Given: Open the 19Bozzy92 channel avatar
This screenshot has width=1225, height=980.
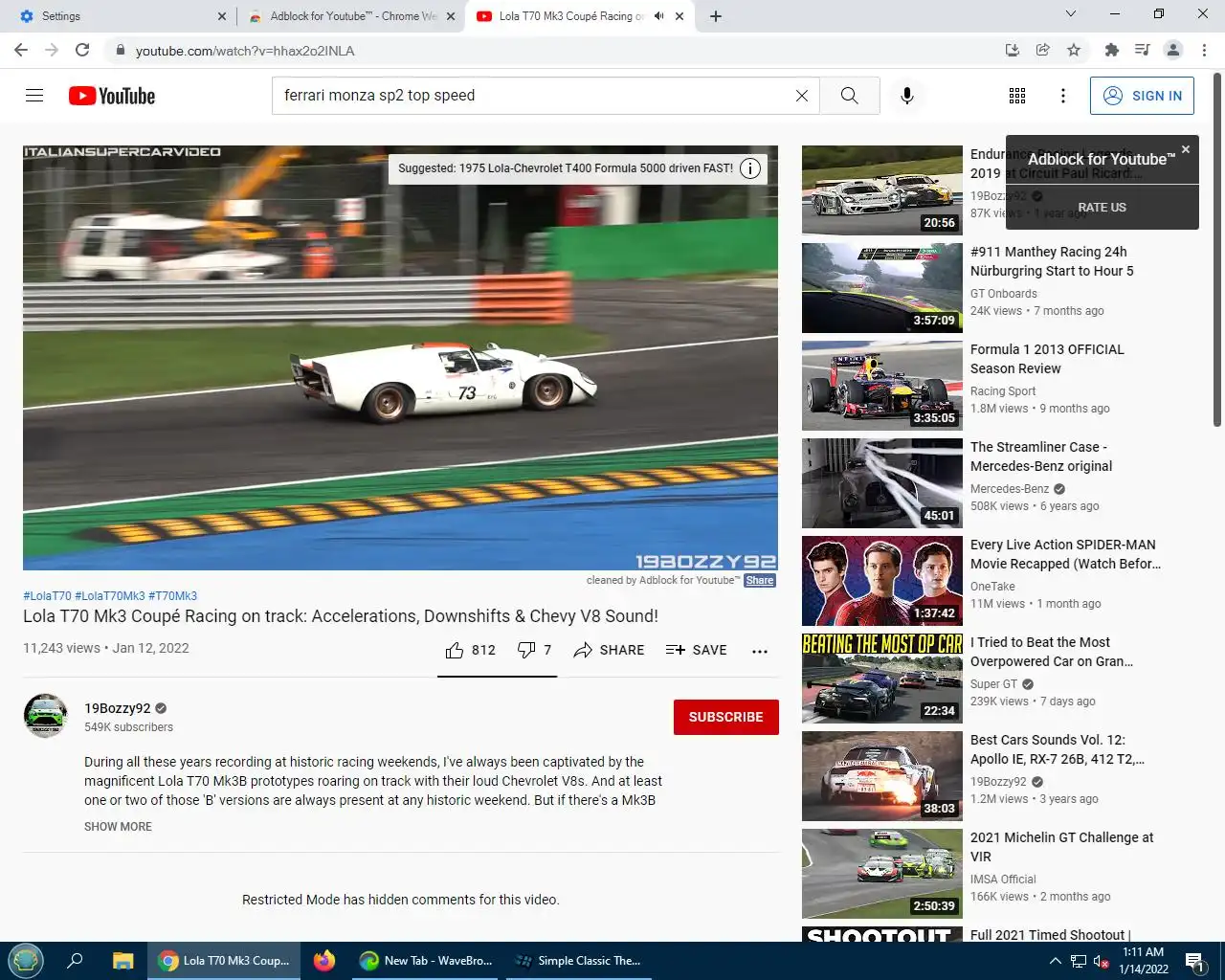Looking at the screenshot, I should [45, 716].
